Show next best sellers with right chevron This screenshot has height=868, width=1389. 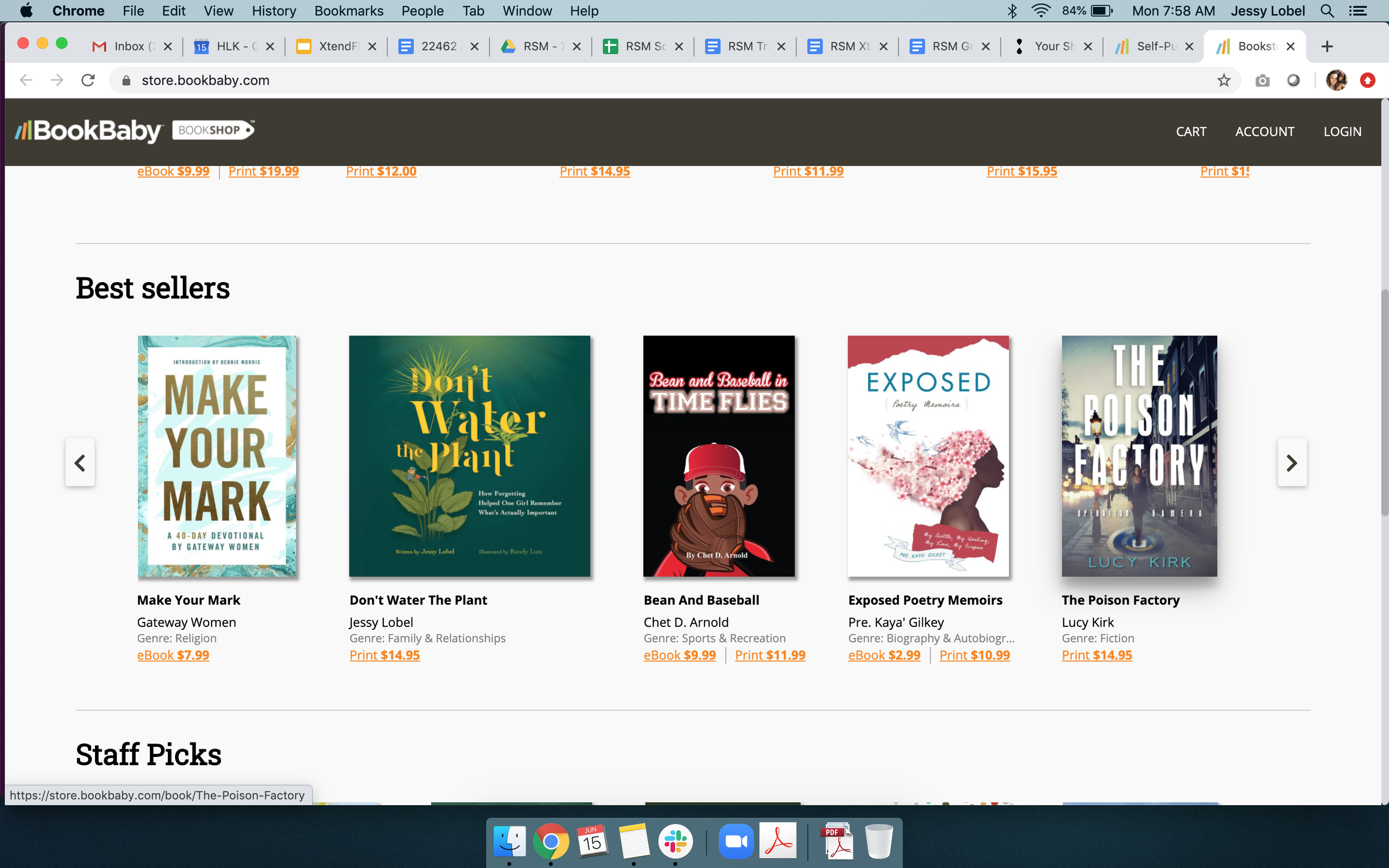[x=1291, y=463]
